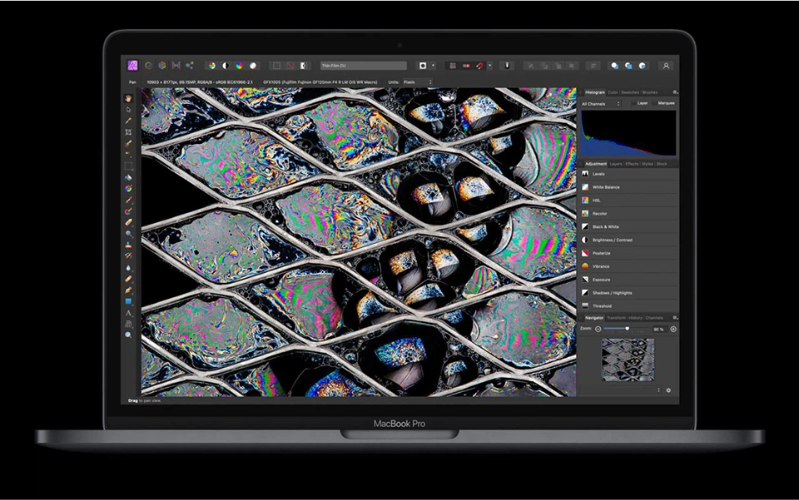The height and width of the screenshot is (500, 799).
Task: Open the Swatches tab
Action: [627, 92]
